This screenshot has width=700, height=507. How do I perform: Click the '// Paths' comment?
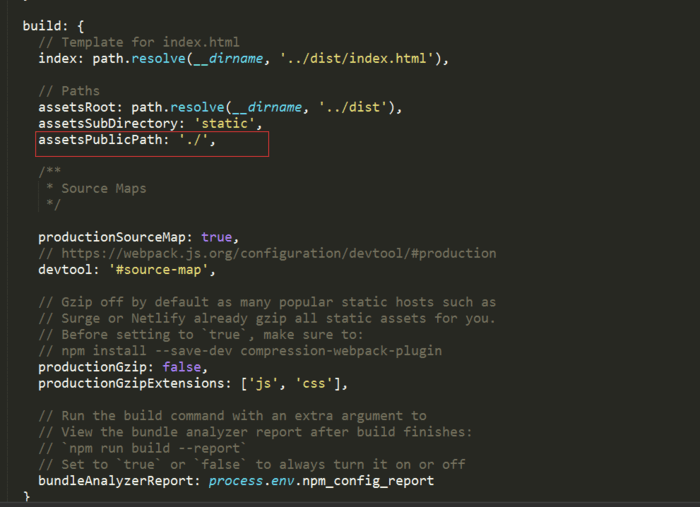(69, 91)
